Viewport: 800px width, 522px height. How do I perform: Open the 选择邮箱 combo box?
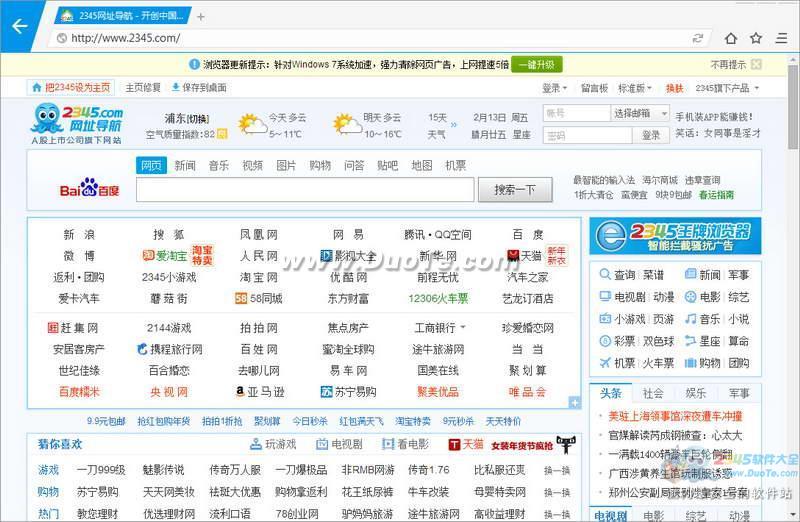click(640, 113)
